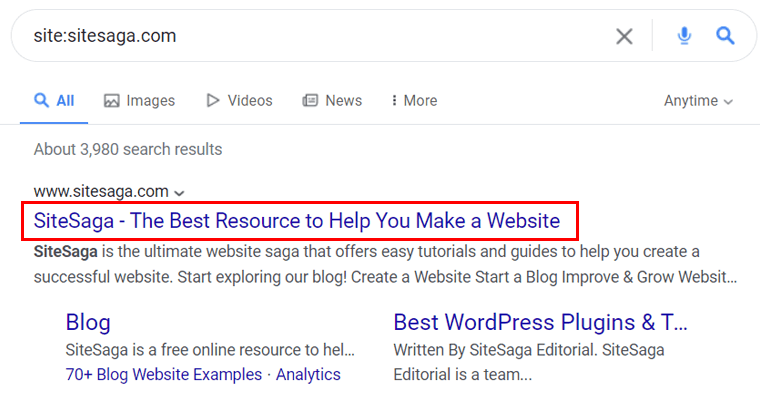Switch to the Videos tab
Viewport: 760px width, 402px height.
pos(239,100)
